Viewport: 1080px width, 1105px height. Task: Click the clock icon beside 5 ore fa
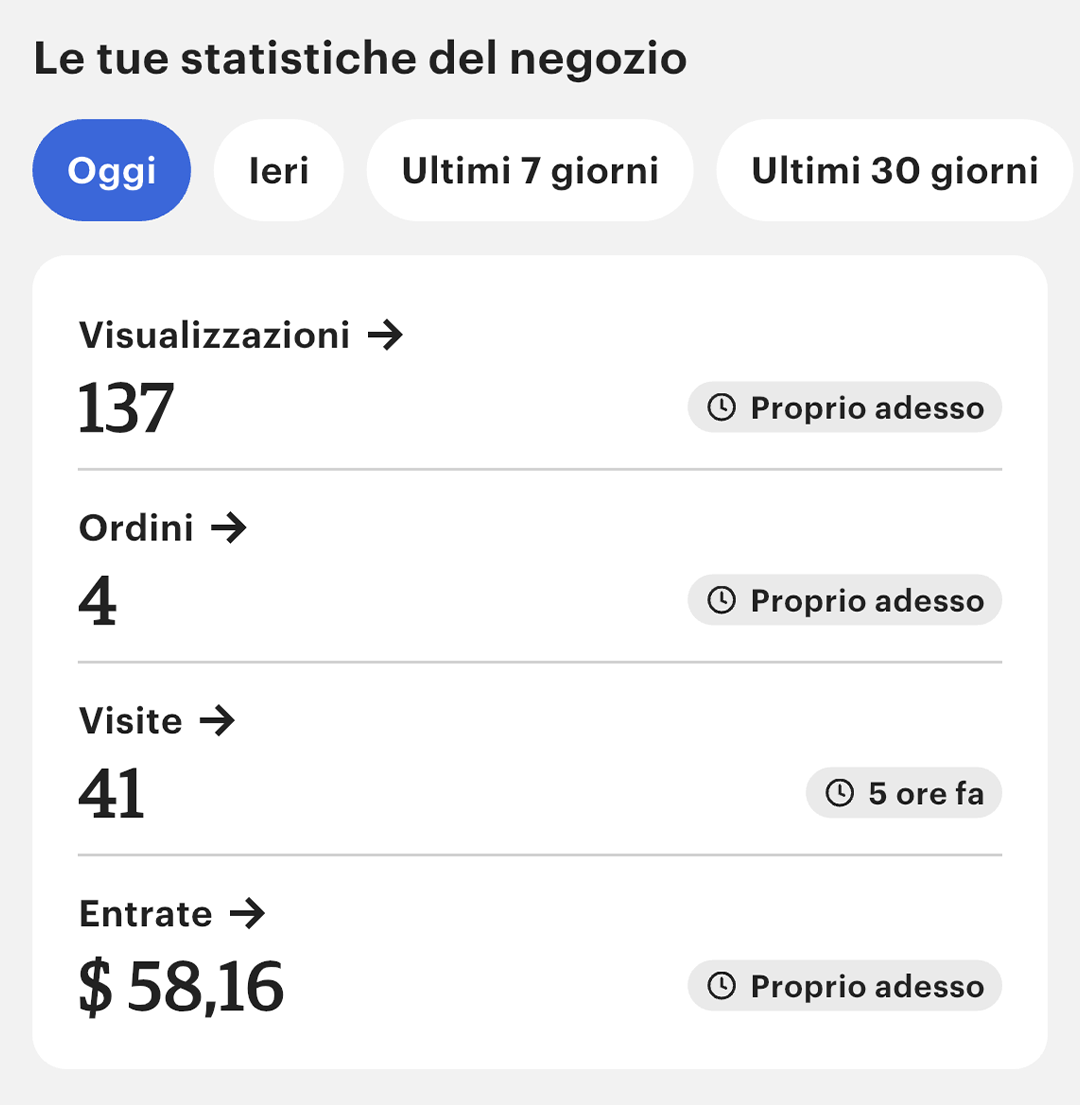point(840,793)
